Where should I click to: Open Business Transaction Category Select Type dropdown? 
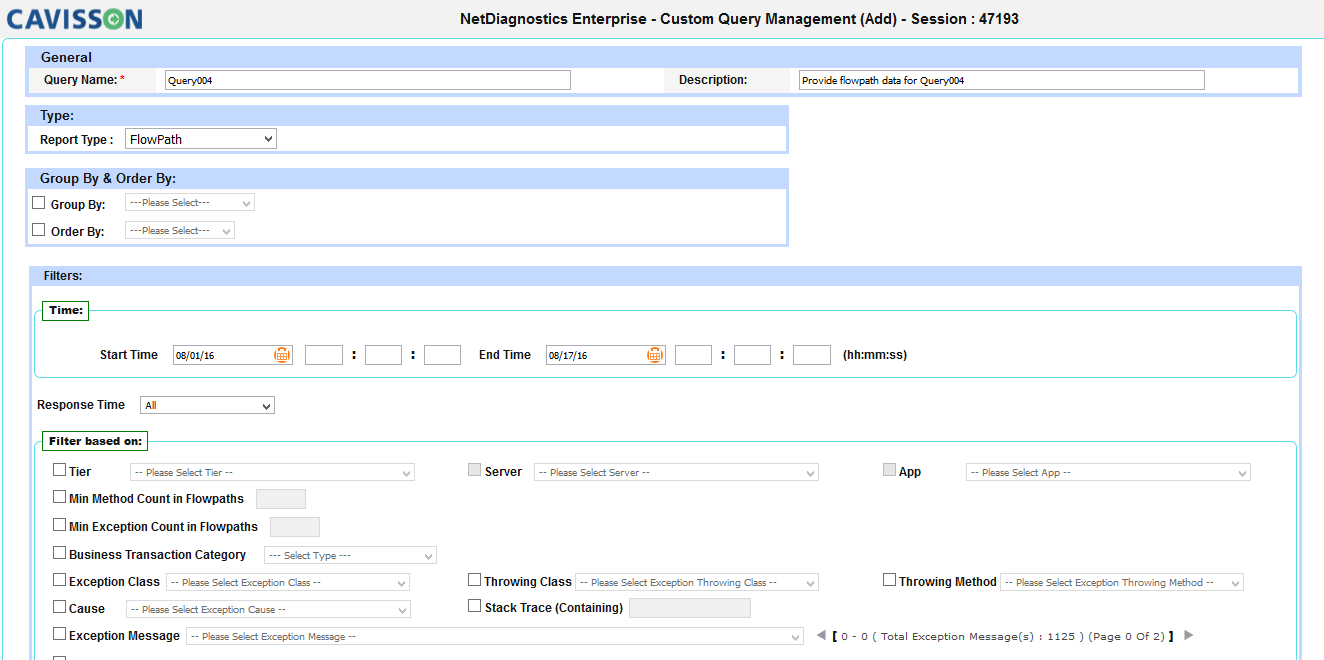[x=350, y=555]
